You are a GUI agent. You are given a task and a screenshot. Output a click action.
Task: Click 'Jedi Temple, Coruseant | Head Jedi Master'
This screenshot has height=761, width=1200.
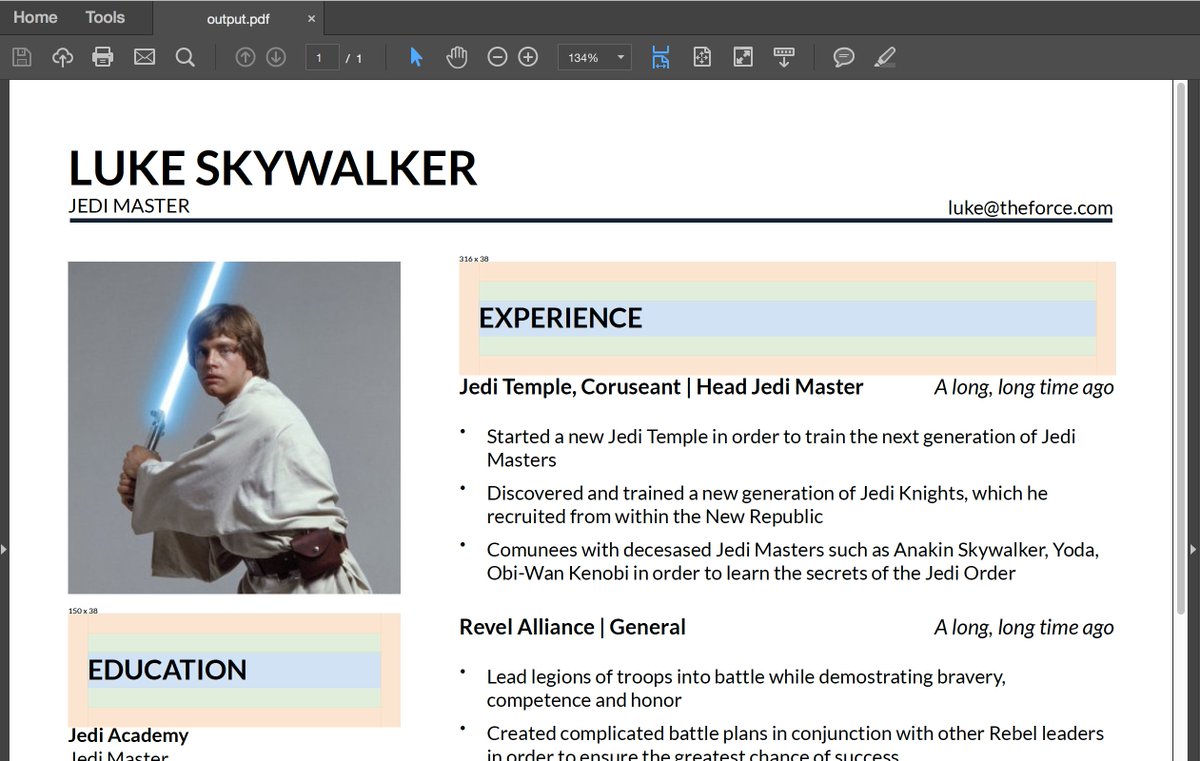661,387
